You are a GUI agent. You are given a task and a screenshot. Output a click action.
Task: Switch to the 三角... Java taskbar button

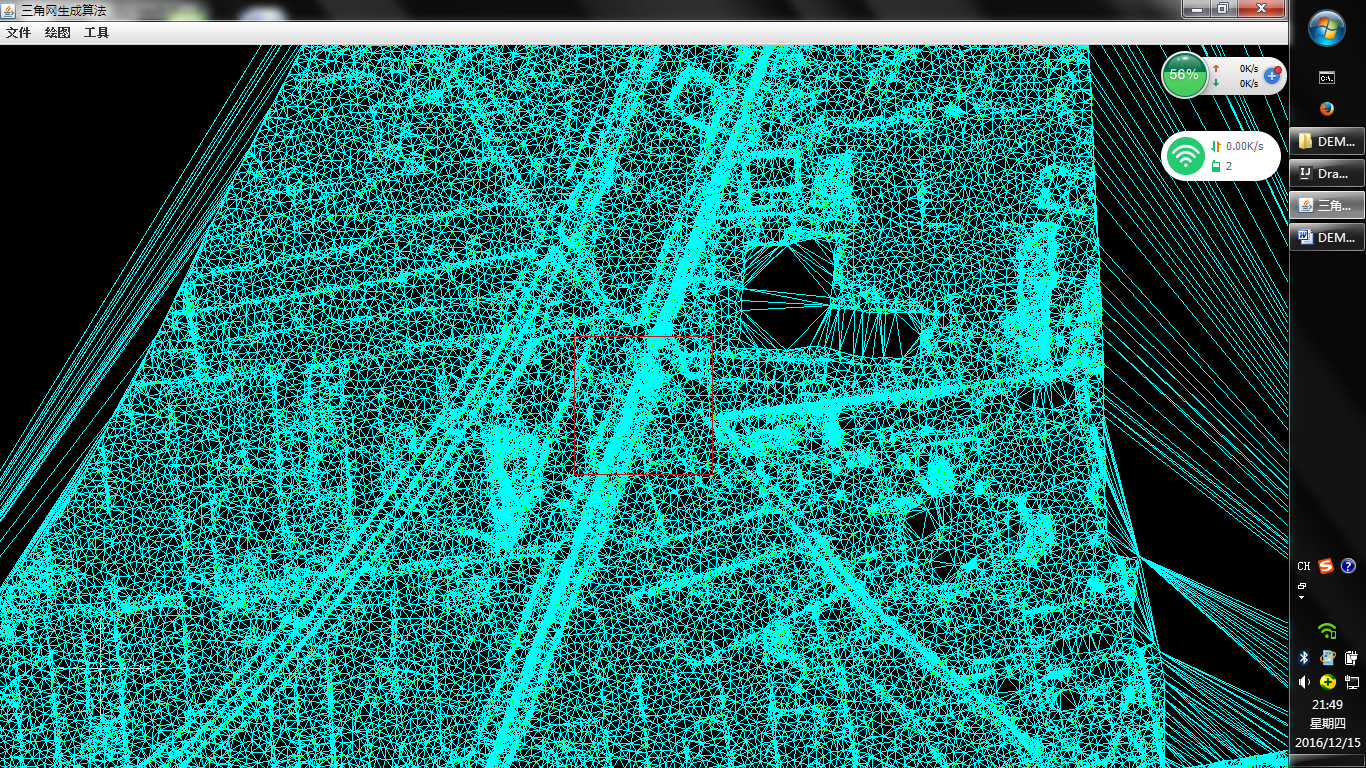tap(1327, 205)
